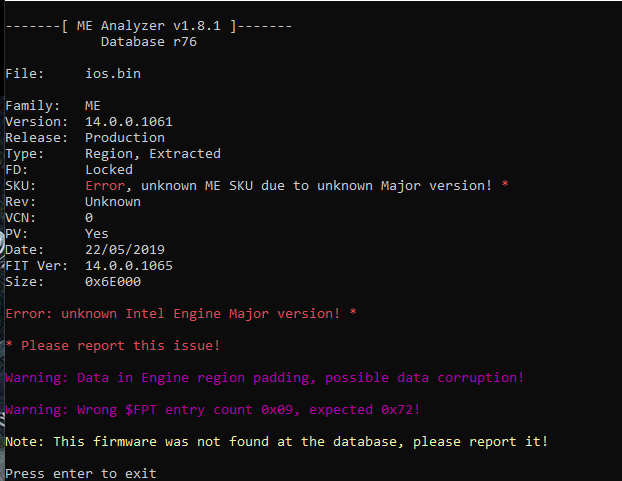622x481 pixels.
Task: Click the Unknown Rev value
Action: coord(113,202)
